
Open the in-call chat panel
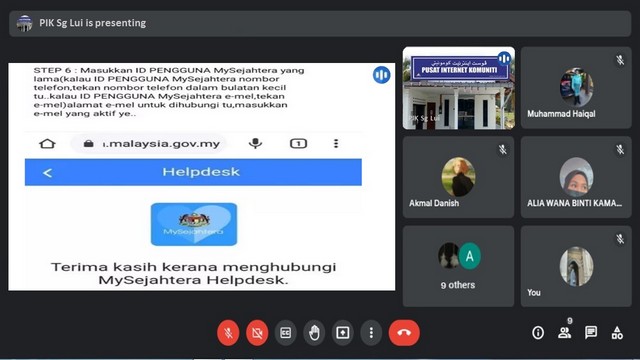coord(591,333)
